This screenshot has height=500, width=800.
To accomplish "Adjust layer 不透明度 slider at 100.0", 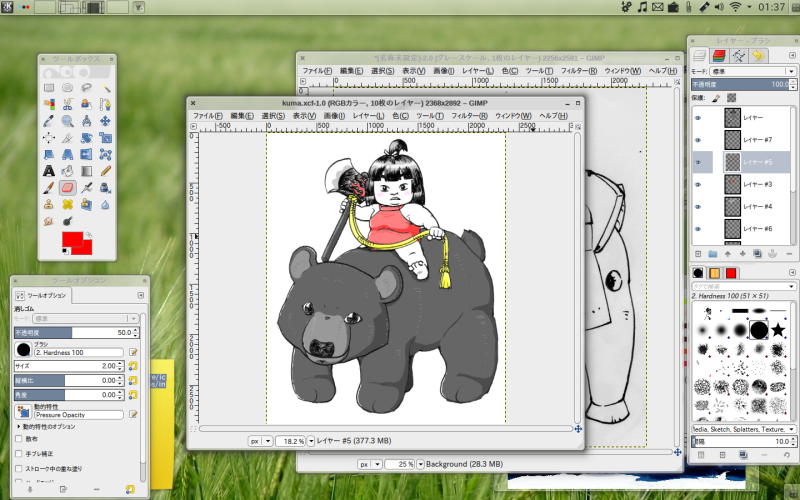I will [743, 84].
